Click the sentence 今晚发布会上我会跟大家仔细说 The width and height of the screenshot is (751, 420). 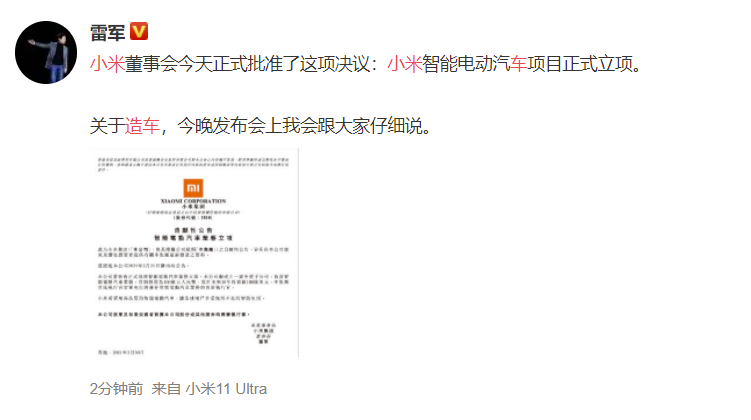300,126
